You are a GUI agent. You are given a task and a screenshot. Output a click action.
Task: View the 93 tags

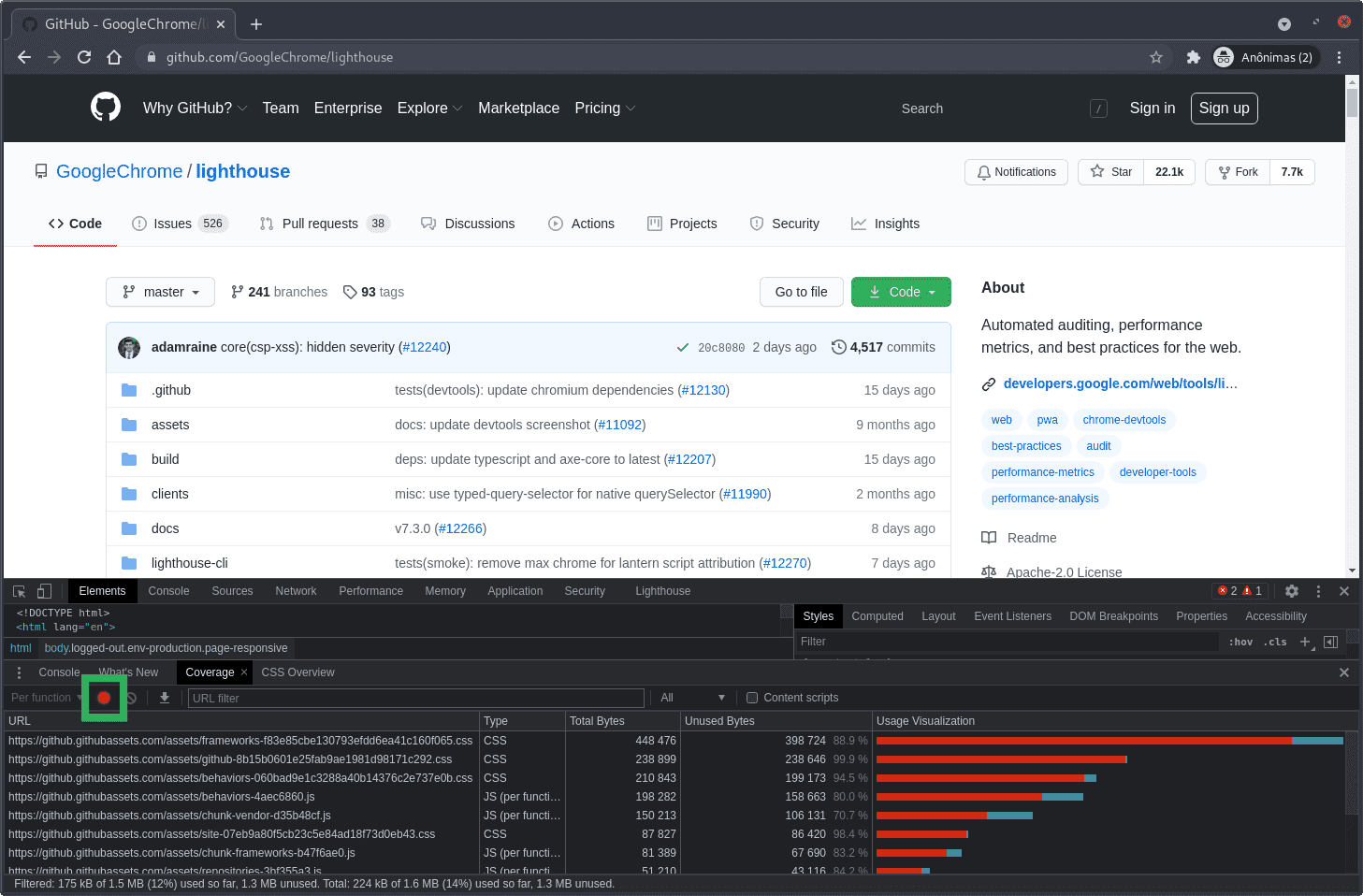point(374,292)
